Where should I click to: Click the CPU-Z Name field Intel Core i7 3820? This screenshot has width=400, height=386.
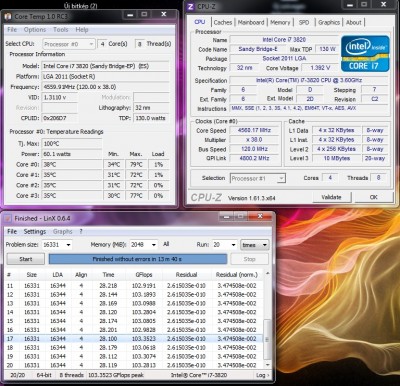click(x=284, y=40)
